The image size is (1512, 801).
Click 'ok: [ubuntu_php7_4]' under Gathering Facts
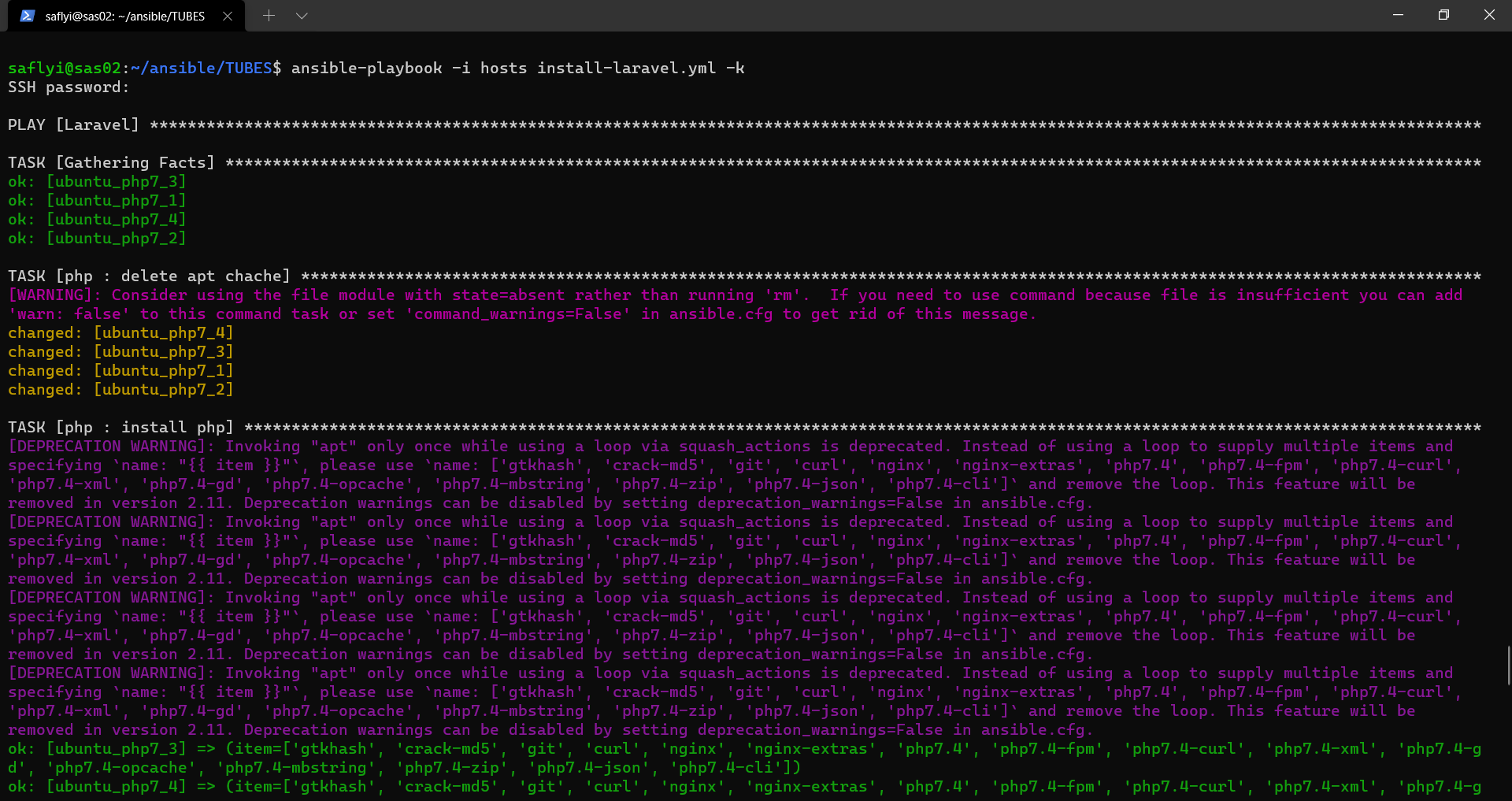(97, 219)
